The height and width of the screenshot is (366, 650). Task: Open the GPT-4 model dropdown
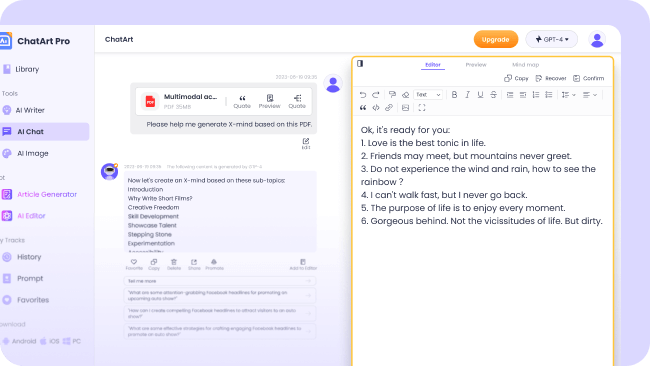551,39
